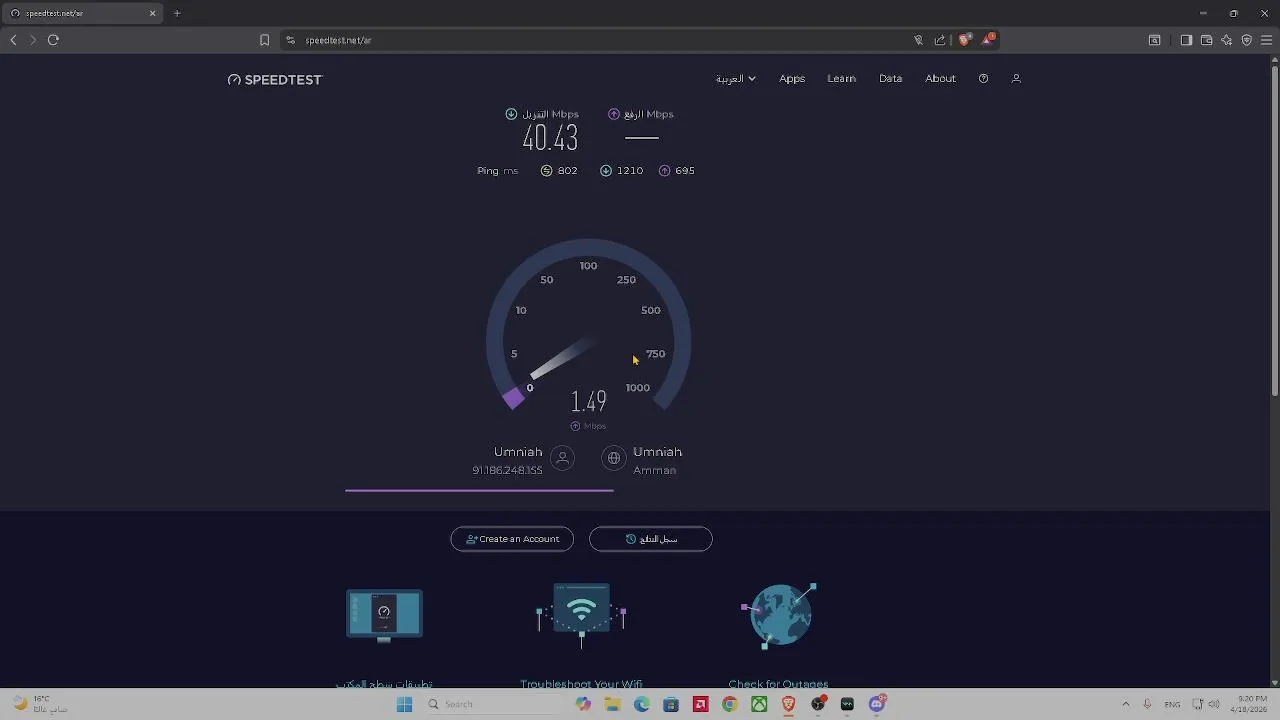Open the Learn menu item
The width and height of the screenshot is (1280, 720).
coord(841,78)
